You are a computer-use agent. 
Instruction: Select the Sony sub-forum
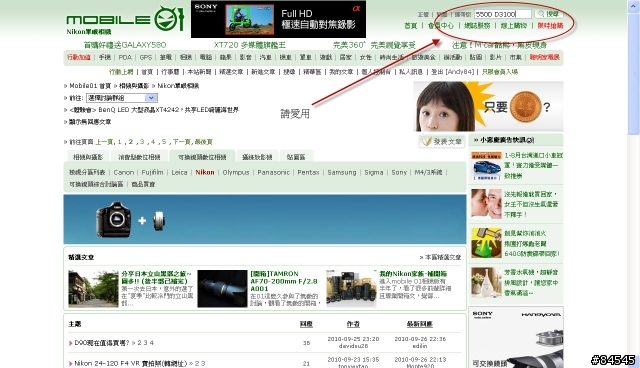coord(399,173)
